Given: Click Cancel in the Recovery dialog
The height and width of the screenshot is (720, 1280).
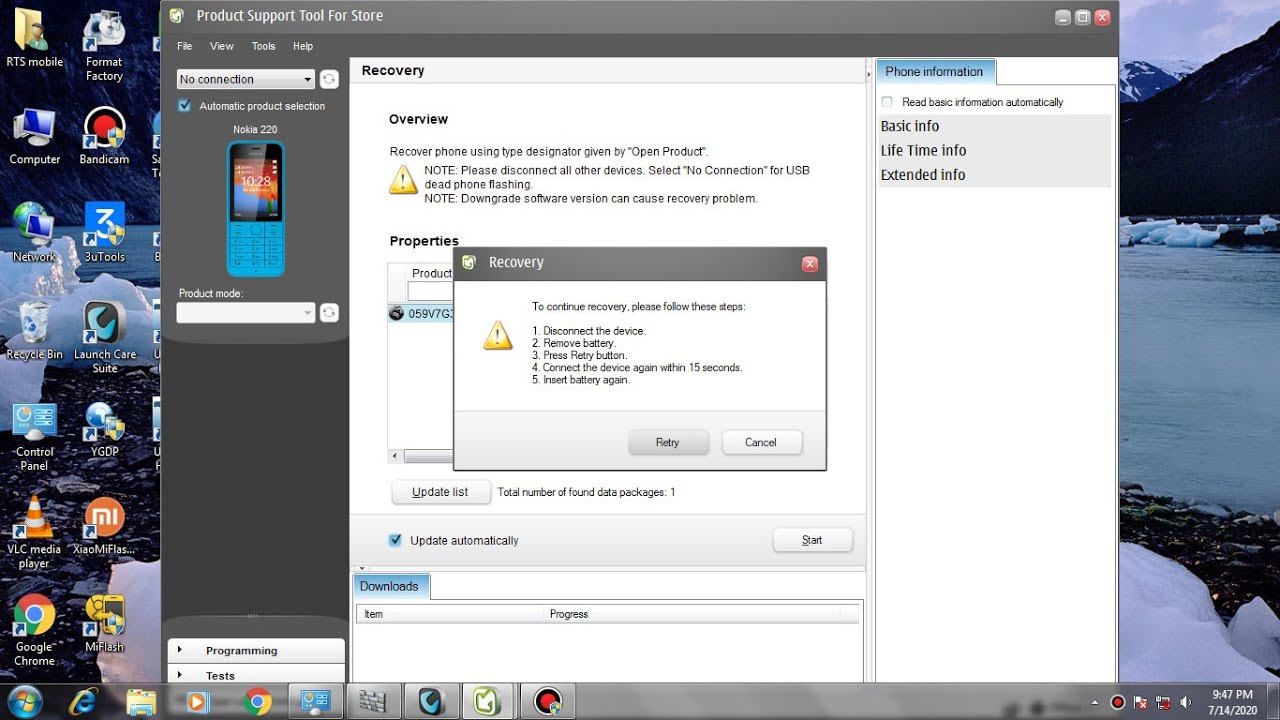Looking at the screenshot, I should (x=761, y=442).
